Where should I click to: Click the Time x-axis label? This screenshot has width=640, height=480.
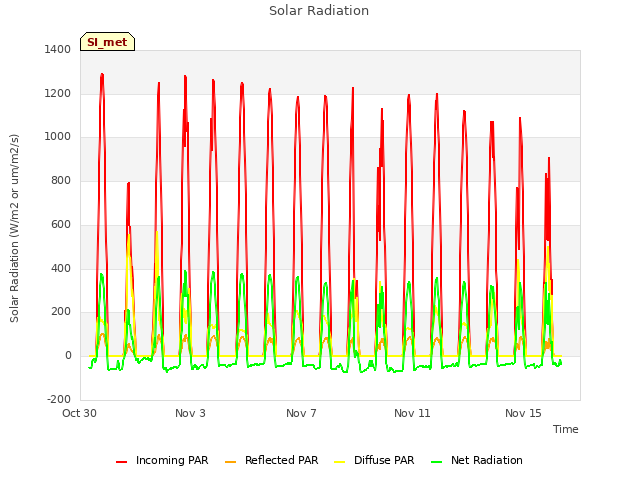click(x=566, y=429)
